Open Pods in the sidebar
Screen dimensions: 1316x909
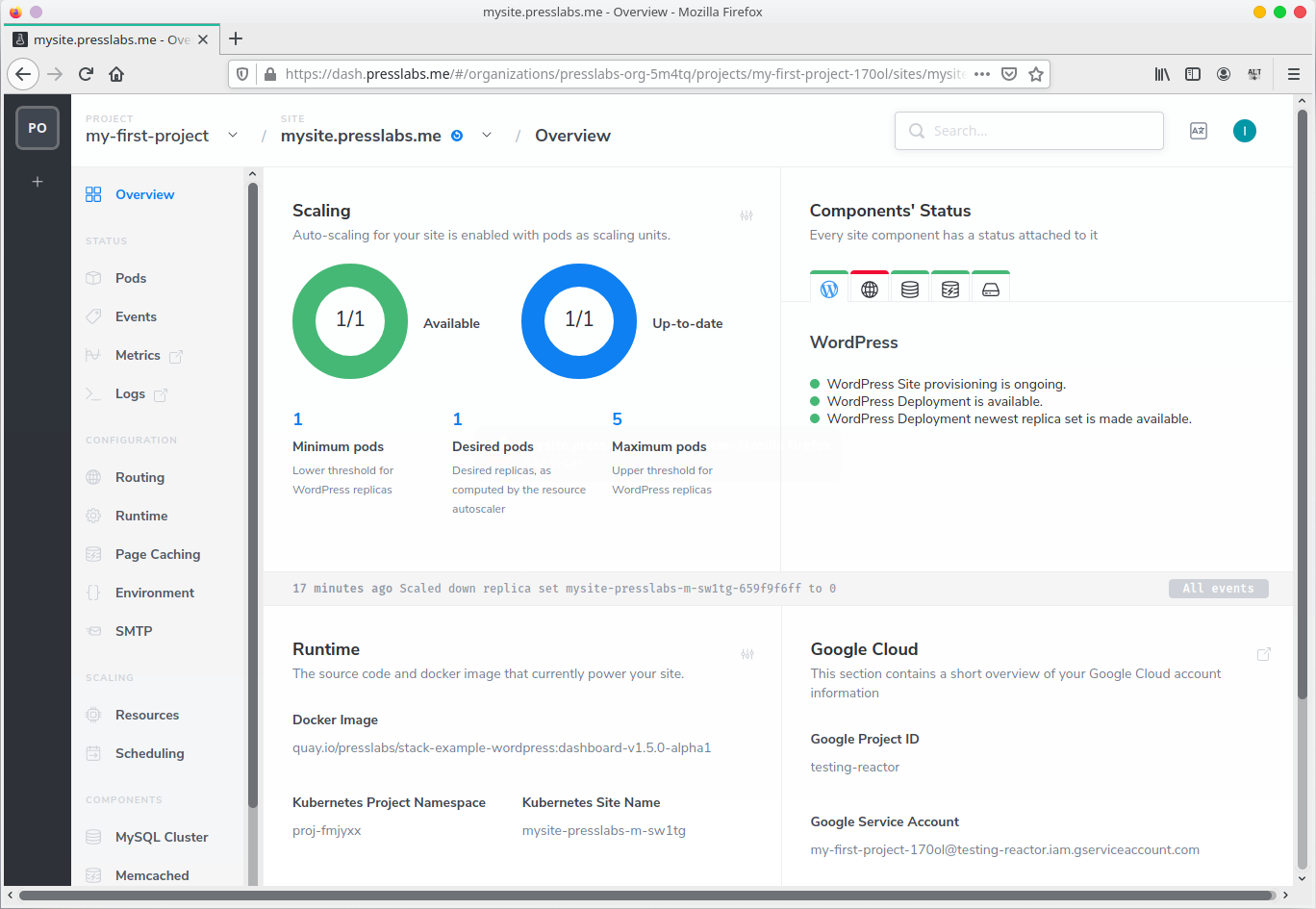tap(131, 278)
